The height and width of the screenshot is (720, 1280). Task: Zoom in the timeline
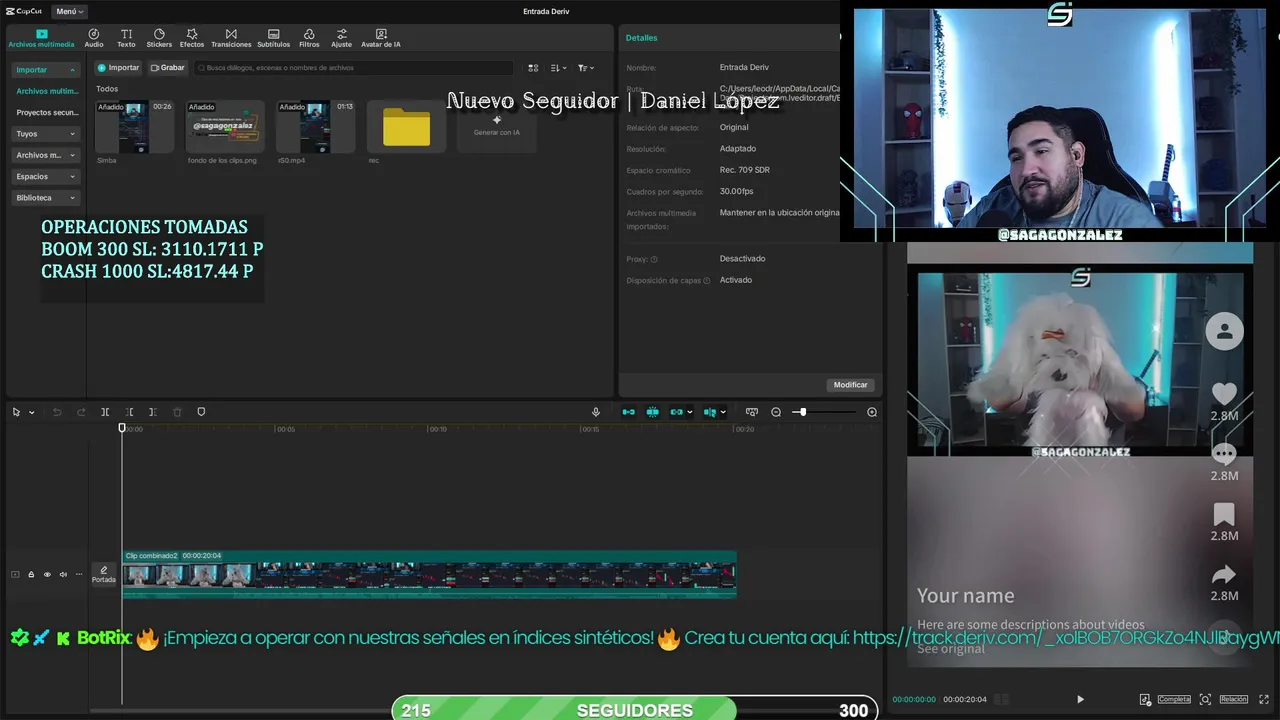[x=872, y=412]
